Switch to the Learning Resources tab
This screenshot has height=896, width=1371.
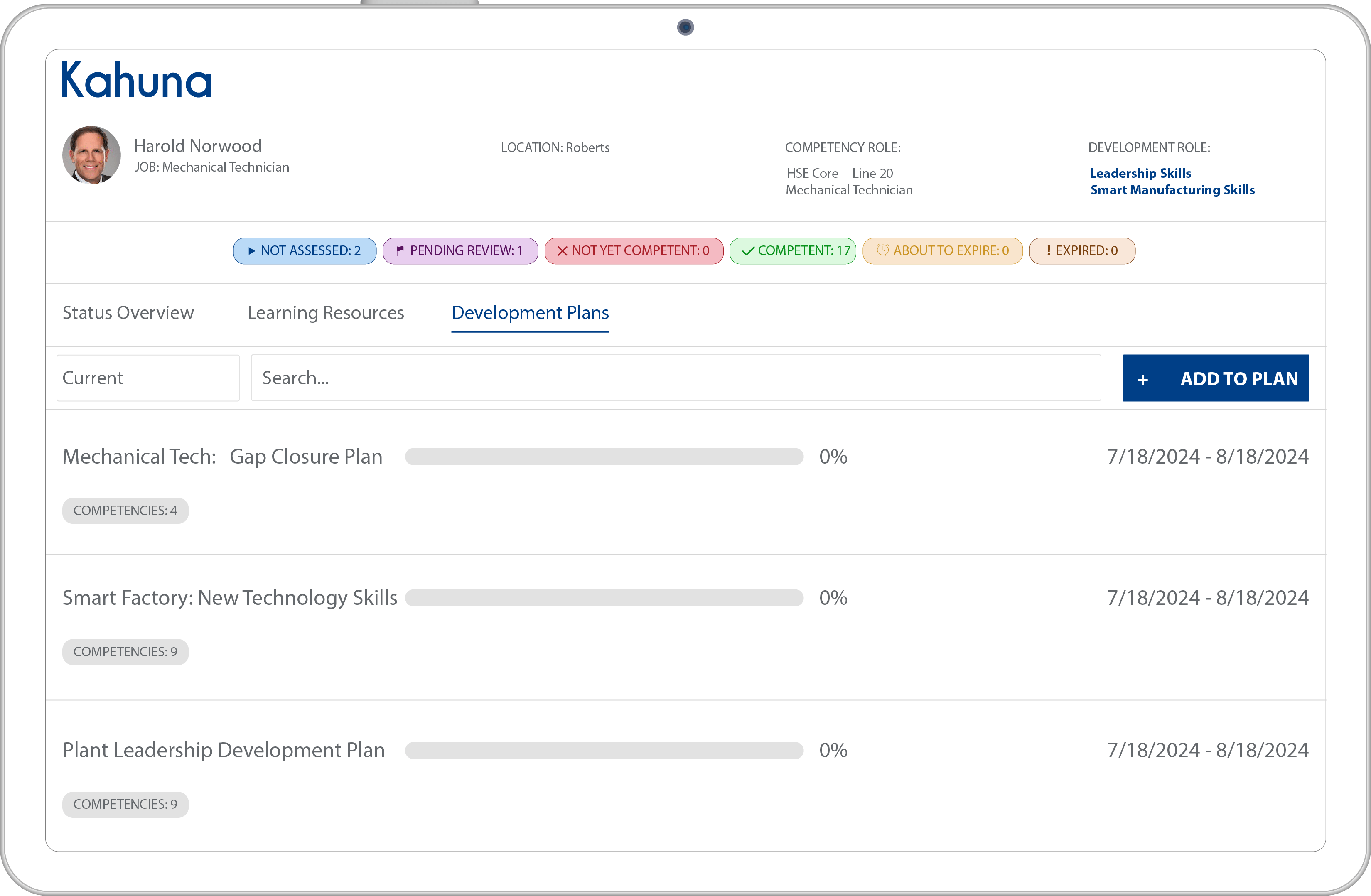pyautogui.click(x=325, y=313)
